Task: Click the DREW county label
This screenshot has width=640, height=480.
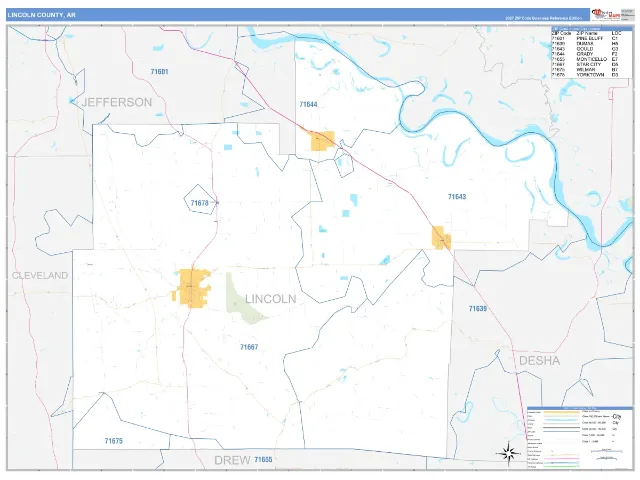Action: click(232, 460)
